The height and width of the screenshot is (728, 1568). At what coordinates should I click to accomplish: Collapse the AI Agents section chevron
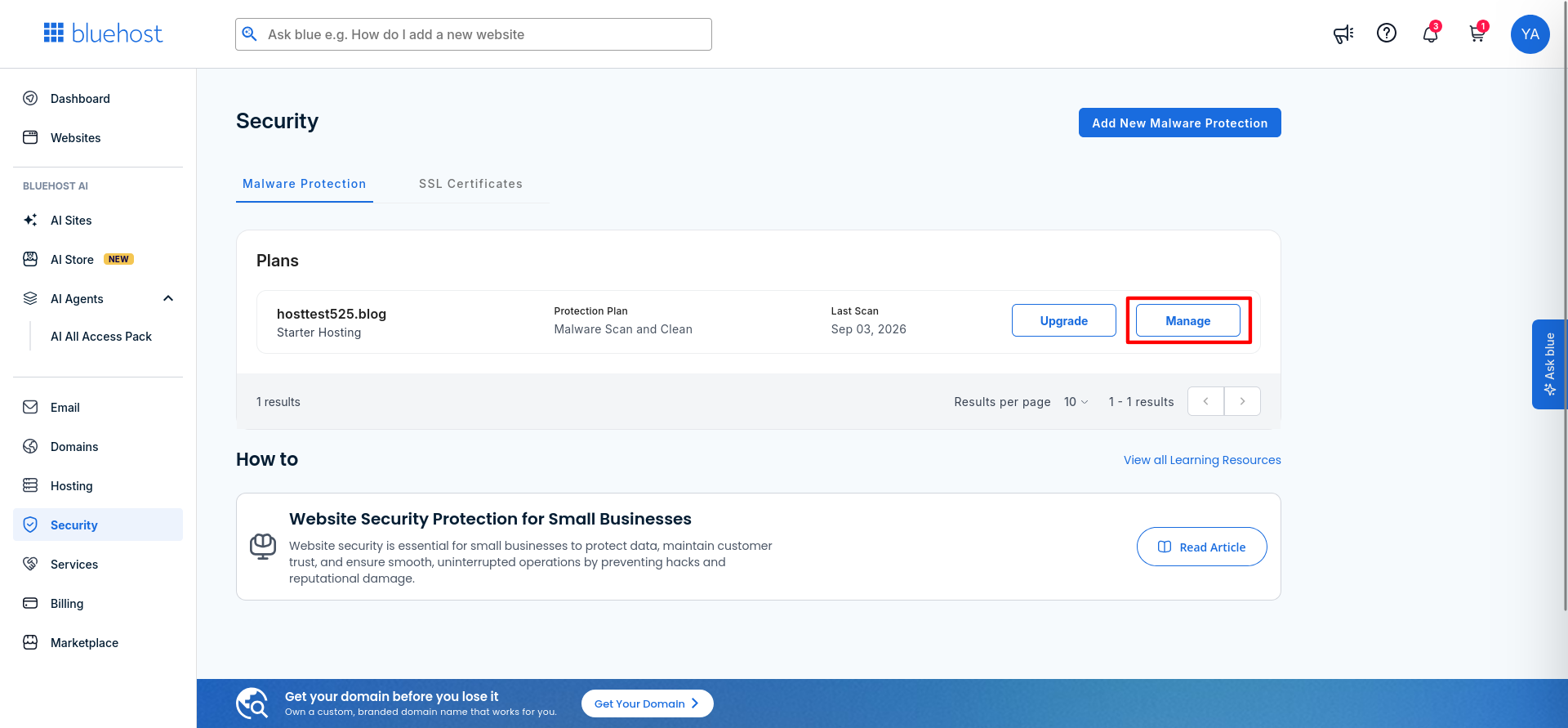[x=168, y=298]
